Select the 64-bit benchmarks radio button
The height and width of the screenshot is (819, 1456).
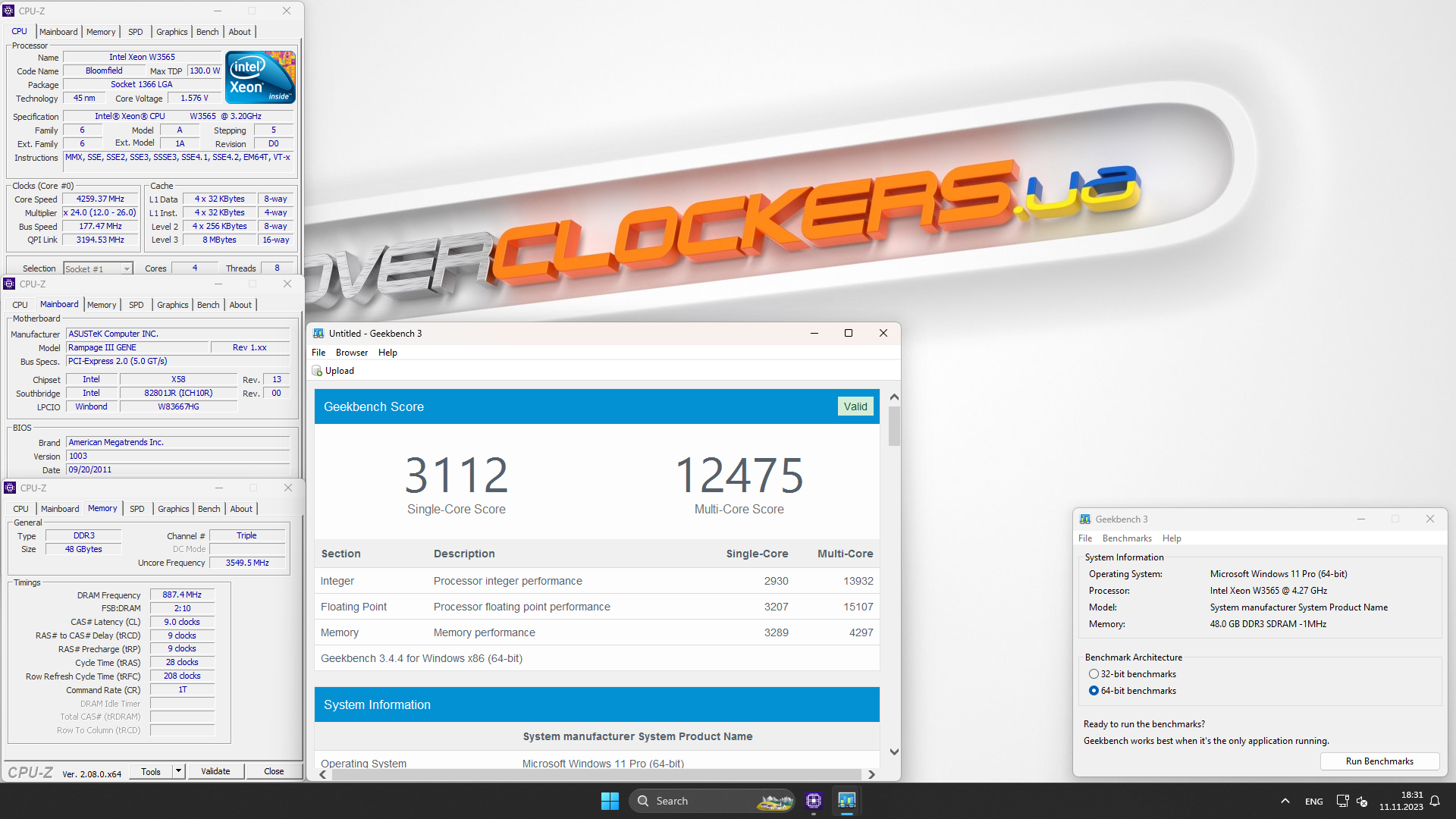(1094, 691)
